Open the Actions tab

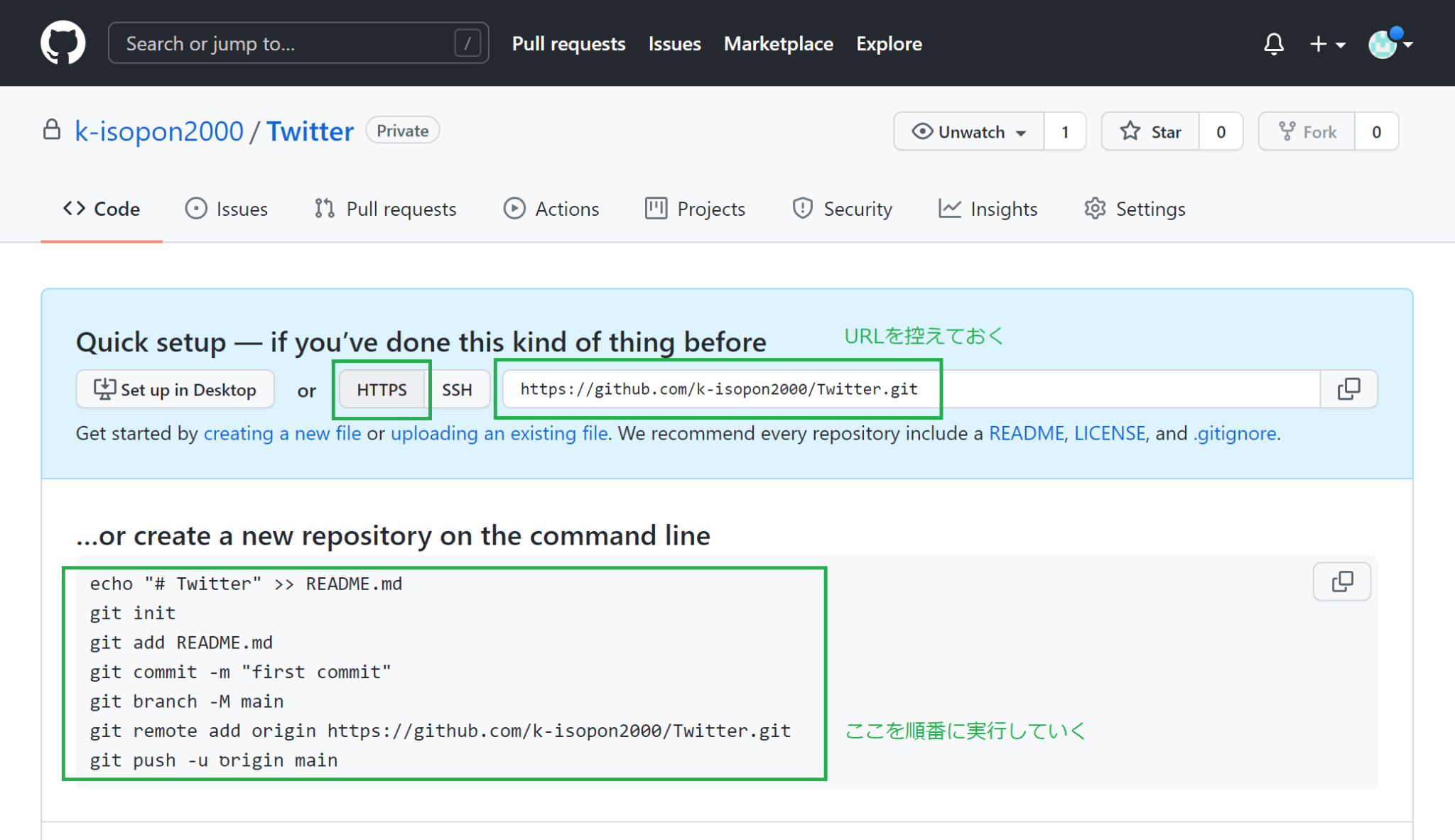tap(551, 209)
